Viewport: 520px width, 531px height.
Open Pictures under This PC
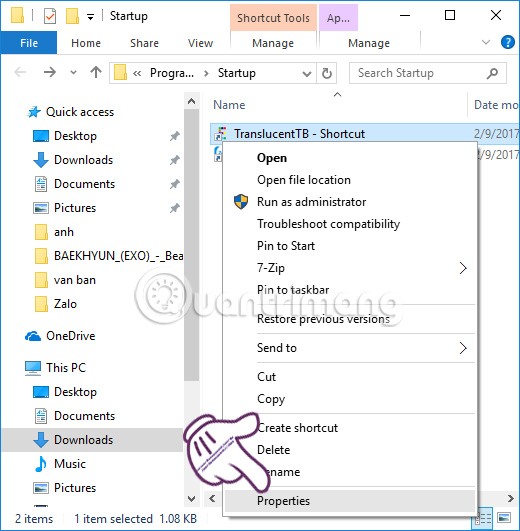tap(75, 488)
